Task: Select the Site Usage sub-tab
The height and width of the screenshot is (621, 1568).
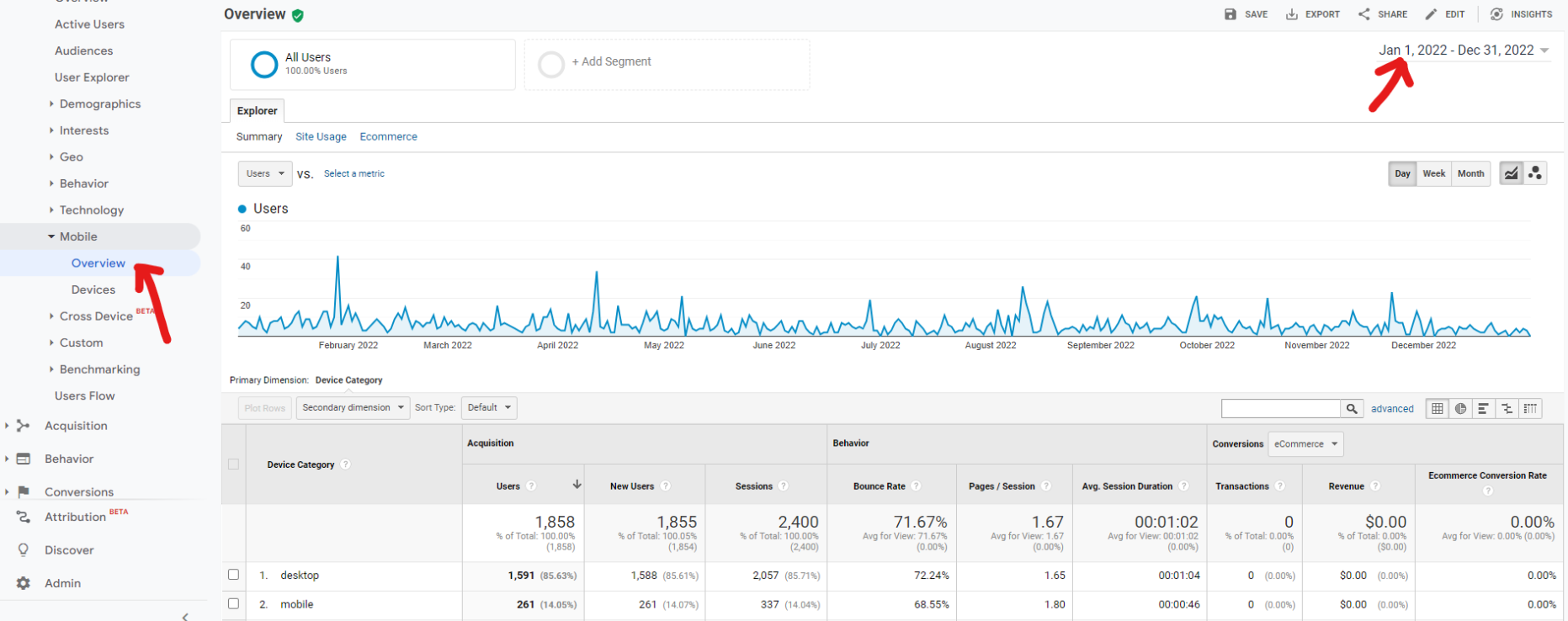Action: tap(321, 136)
